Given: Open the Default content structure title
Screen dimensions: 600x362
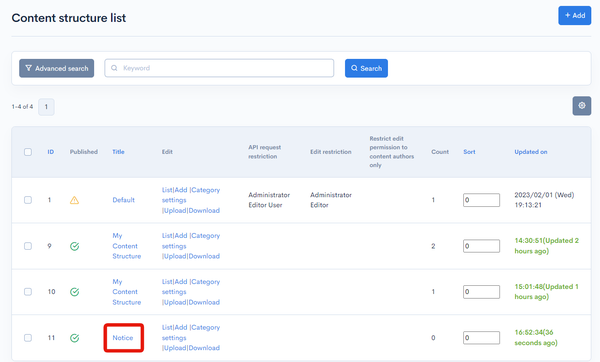Looking at the screenshot, I should coord(124,200).
